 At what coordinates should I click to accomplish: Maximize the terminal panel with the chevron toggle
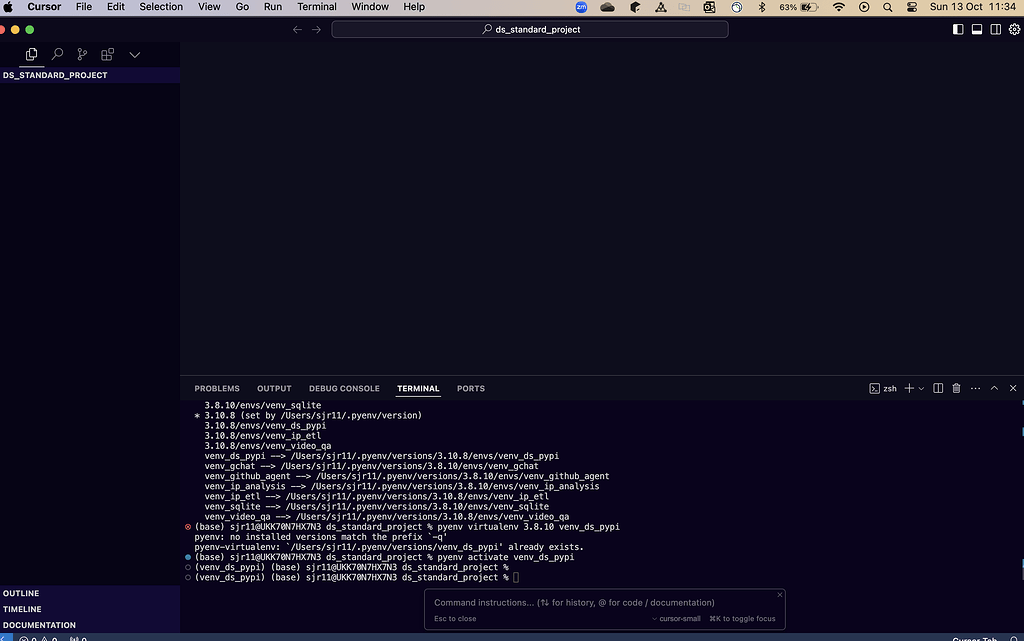click(994, 388)
